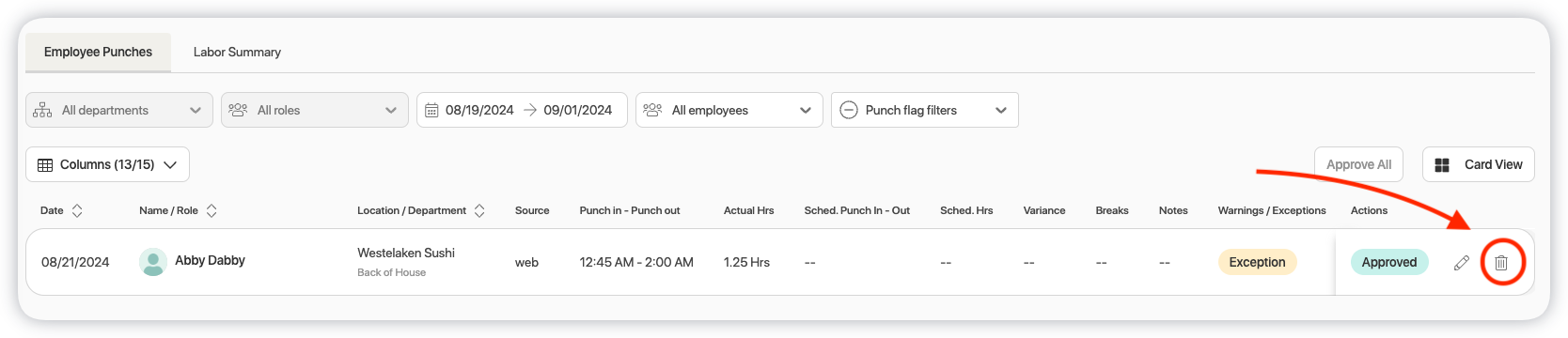Set end date 09/01/2024 field
The height and width of the screenshot is (338, 1568).
tap(577, 110)
